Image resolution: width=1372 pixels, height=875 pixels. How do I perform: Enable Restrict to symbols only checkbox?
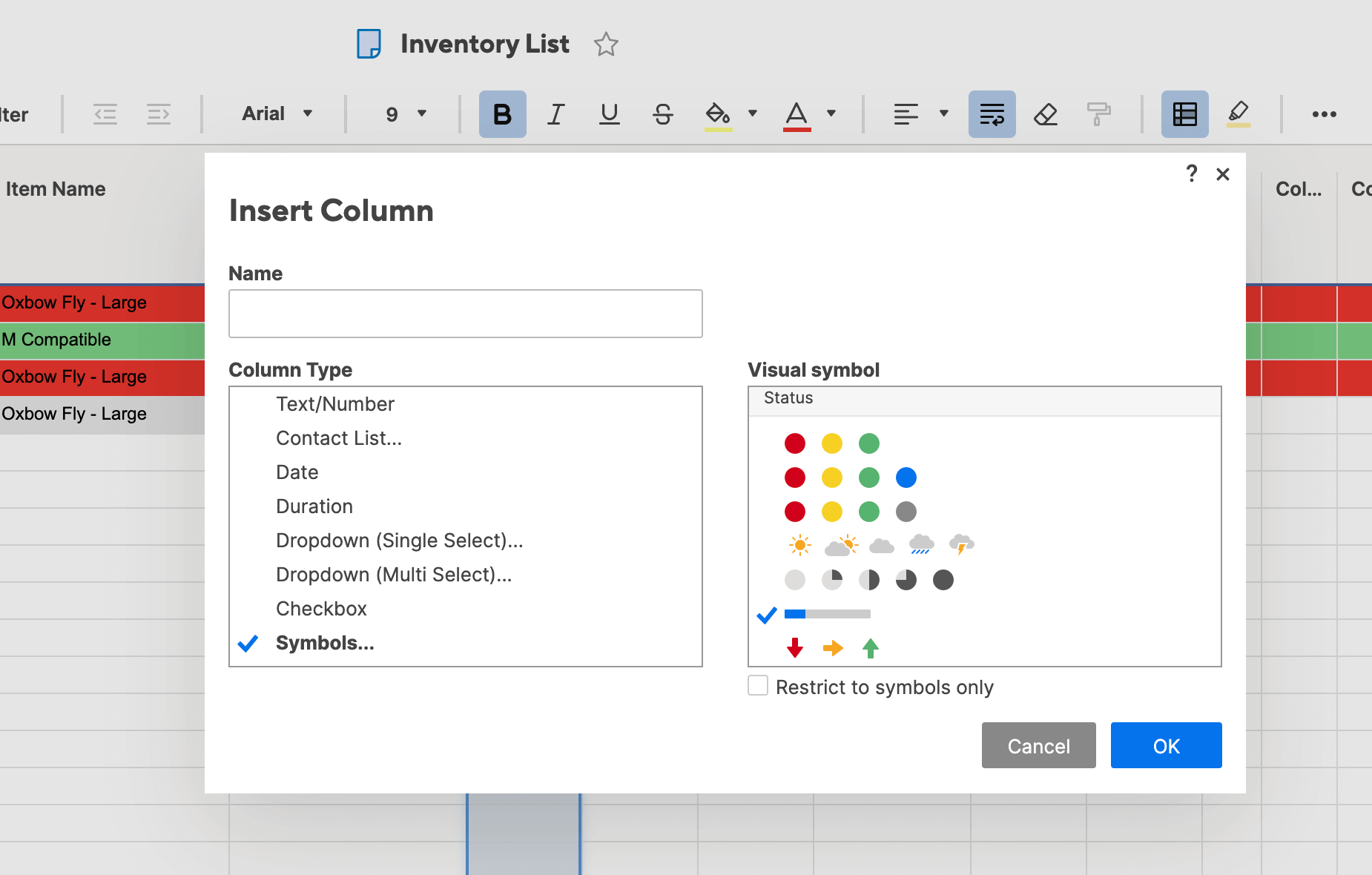tap(758, 686)
